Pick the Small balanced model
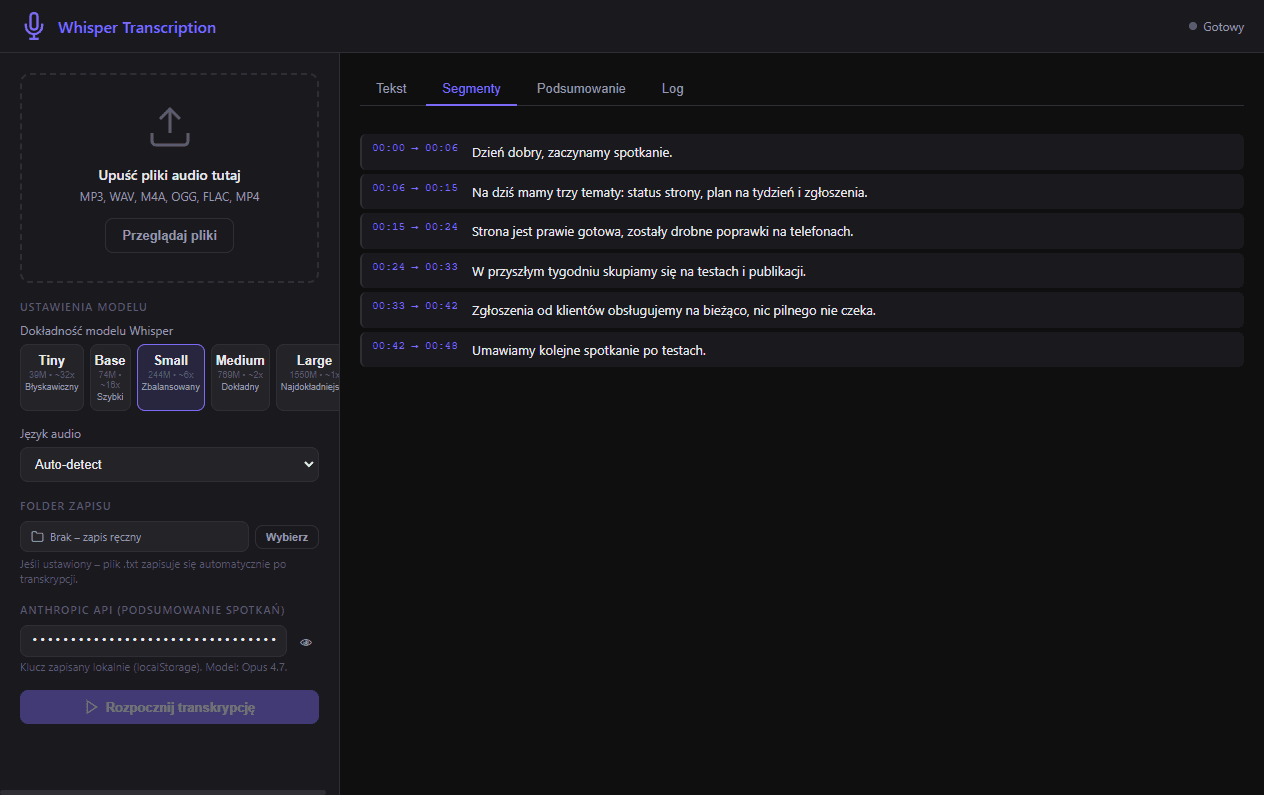 pyautogui.click(x=171, y=378)
